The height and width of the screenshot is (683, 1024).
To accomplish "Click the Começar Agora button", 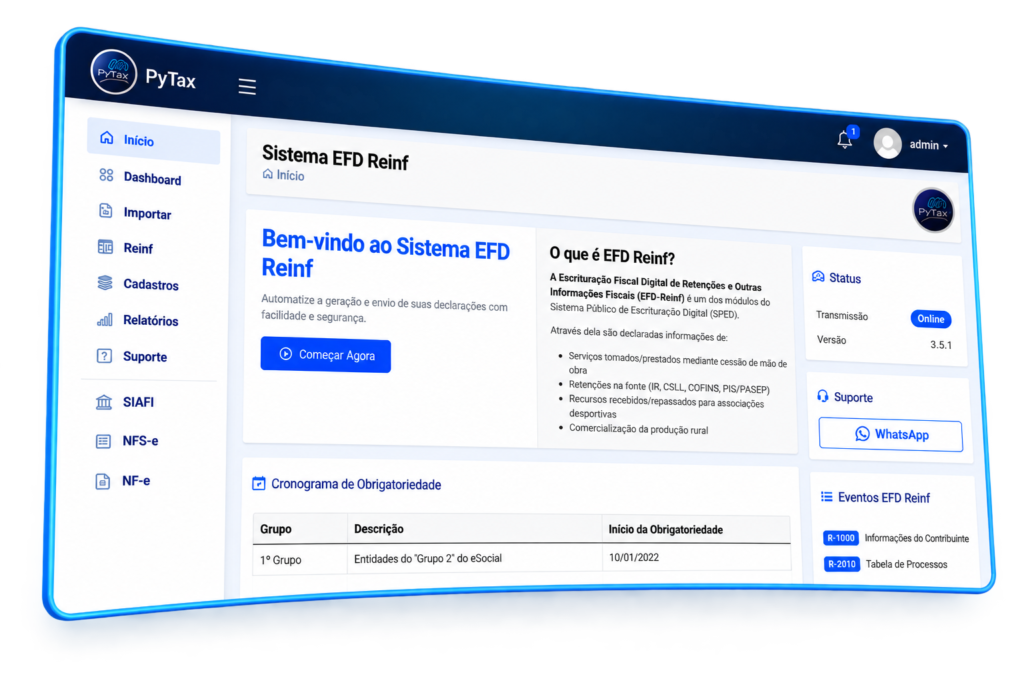I will (326, 355).
